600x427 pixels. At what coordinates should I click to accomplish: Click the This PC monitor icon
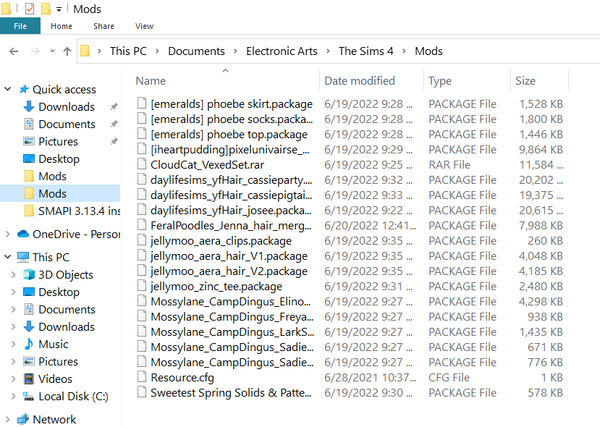coord(23,257)
